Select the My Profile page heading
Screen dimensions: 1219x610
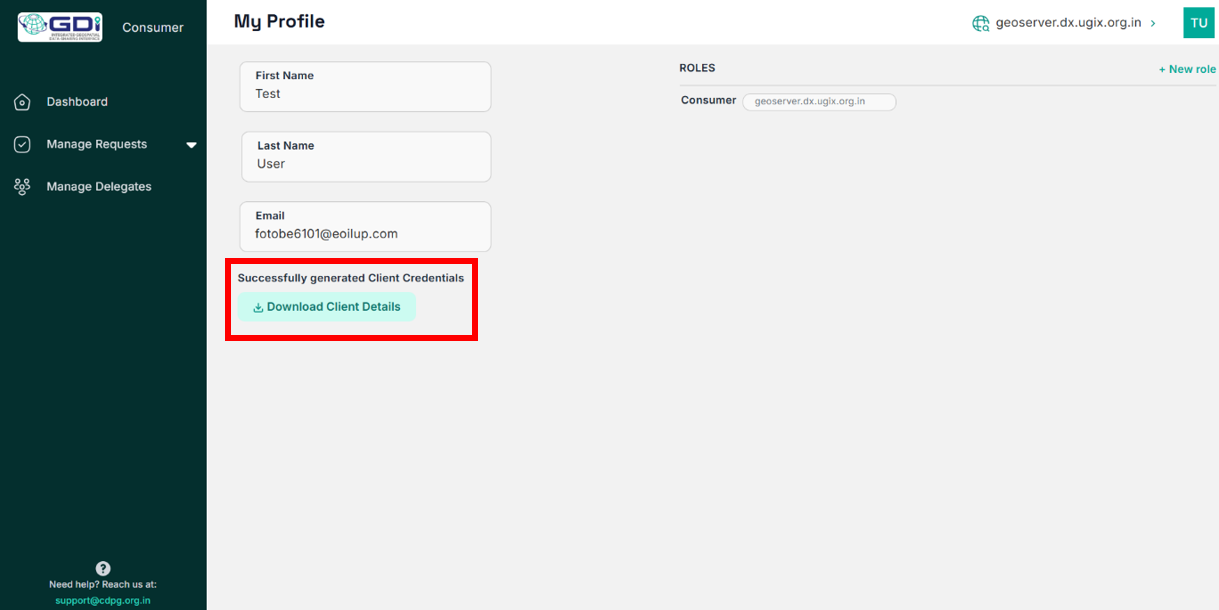pos(277,21)
